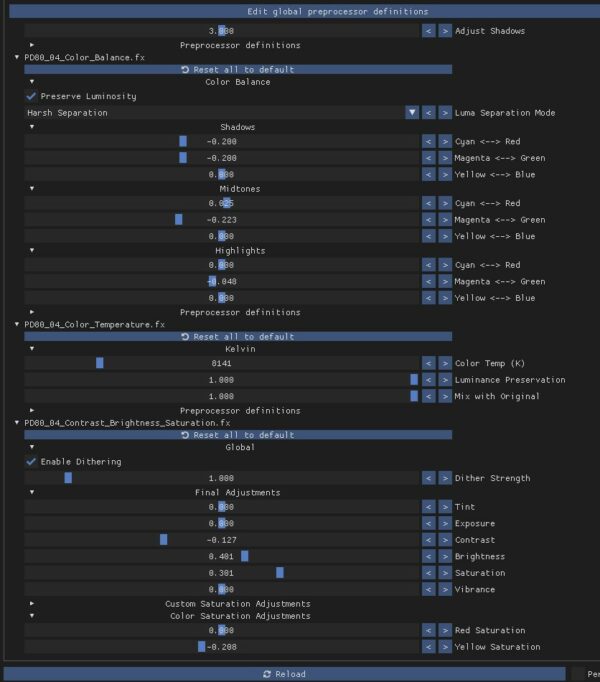The height and width of the screenshot is (682, 600).
Task: Click increment arrow for Color Temp (K)
Action: (x=445, y=363)
